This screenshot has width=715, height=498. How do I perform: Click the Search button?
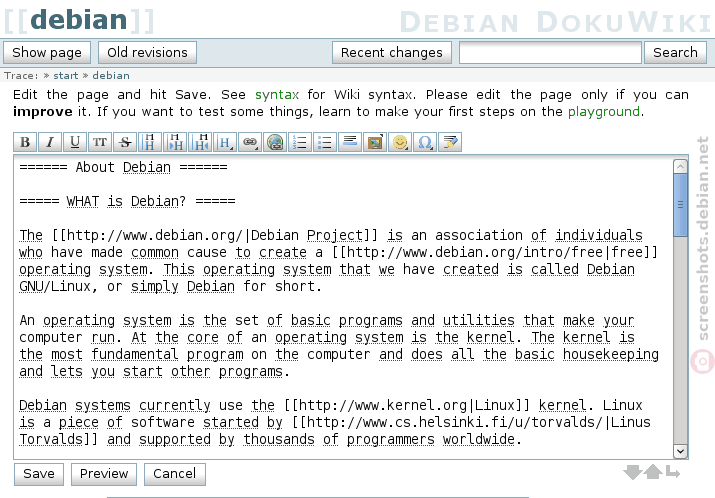coord(675,52)
